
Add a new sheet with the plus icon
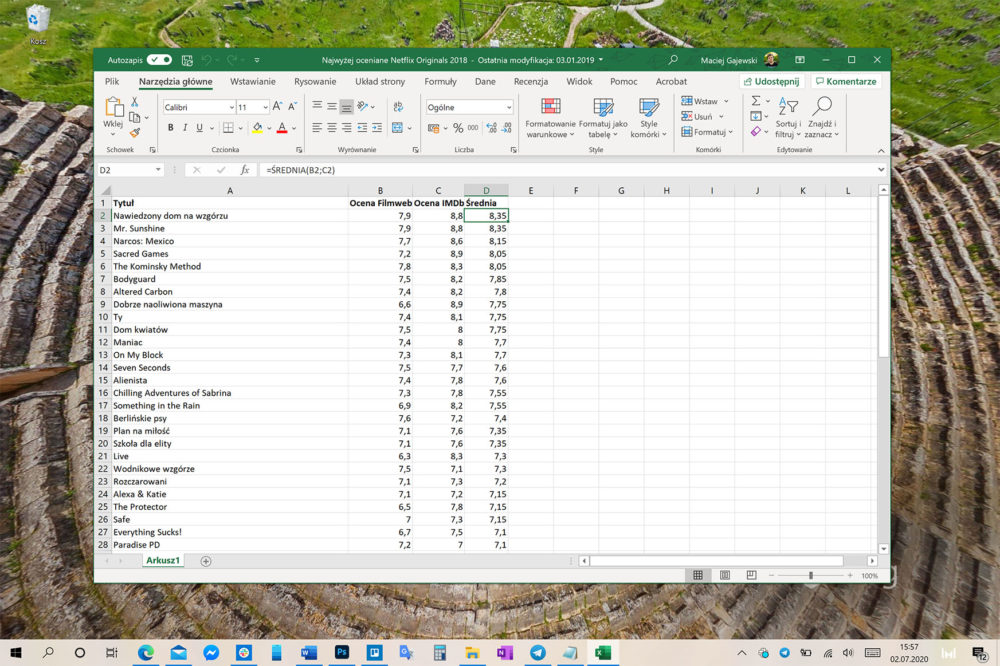click(x=205, y=561)
